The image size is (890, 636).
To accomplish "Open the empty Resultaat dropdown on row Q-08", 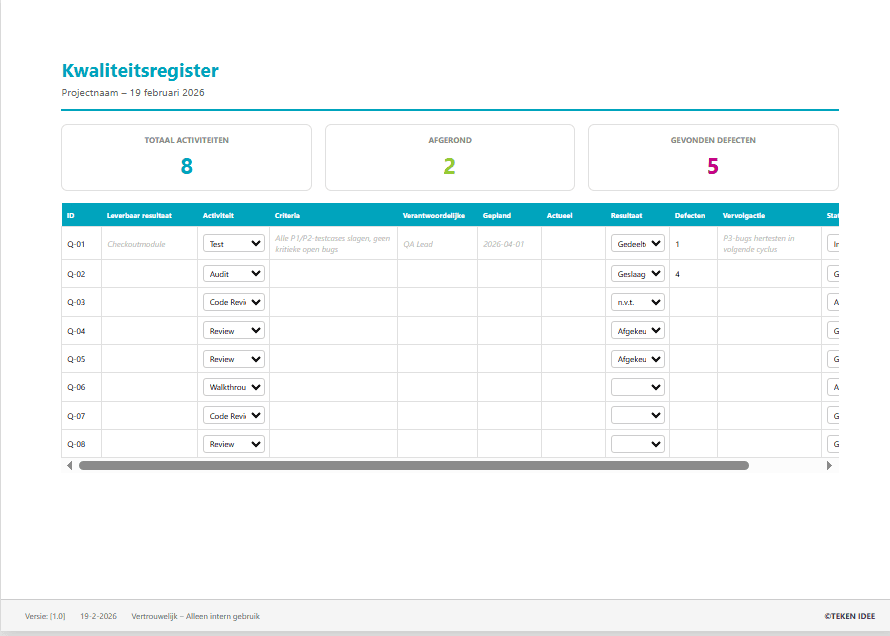I will (x=637, y=443).
